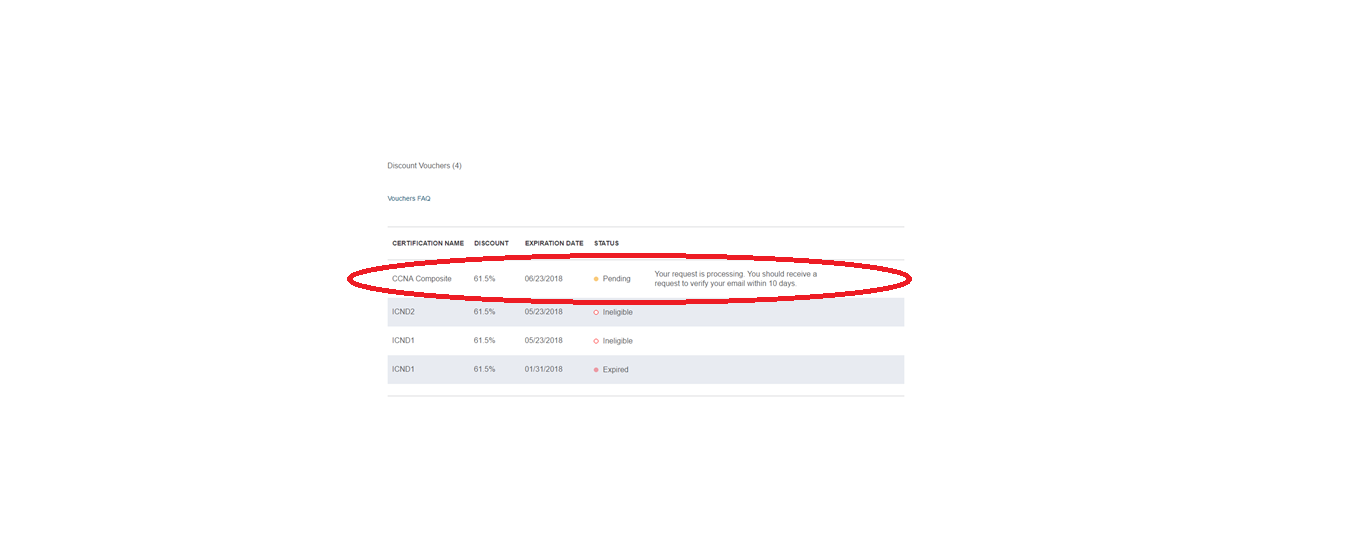Click the Expired status text
This screenshot has width=1359, height=560.
[x=616, y=370]
